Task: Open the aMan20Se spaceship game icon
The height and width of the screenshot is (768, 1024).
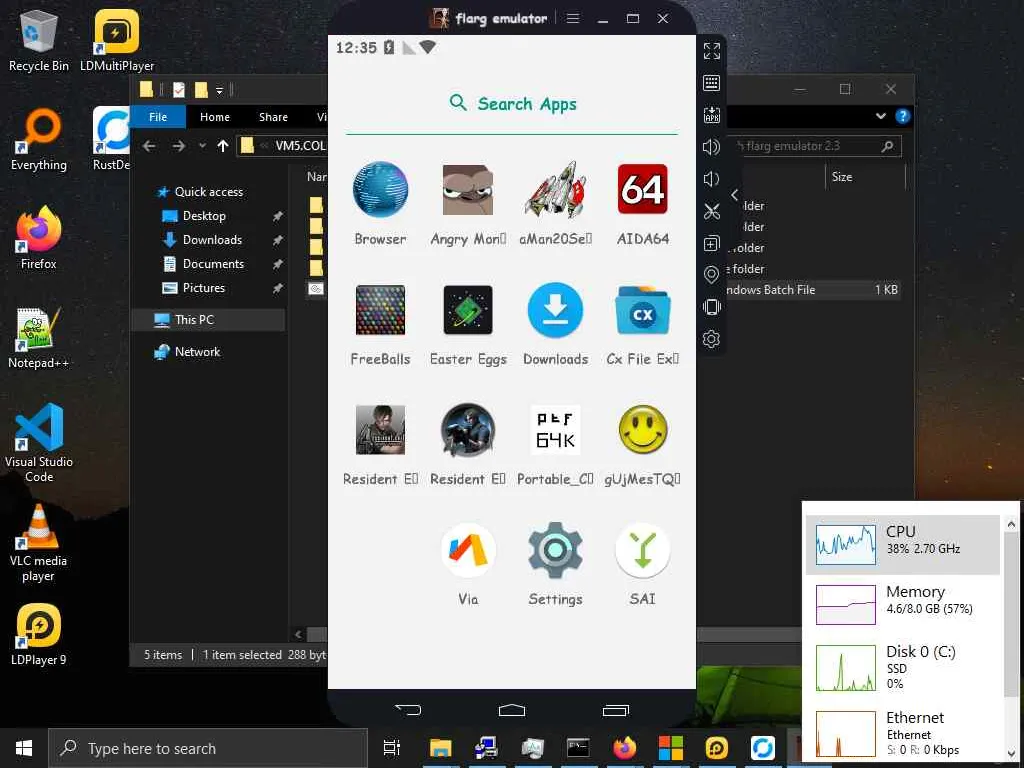Action: 555,190
